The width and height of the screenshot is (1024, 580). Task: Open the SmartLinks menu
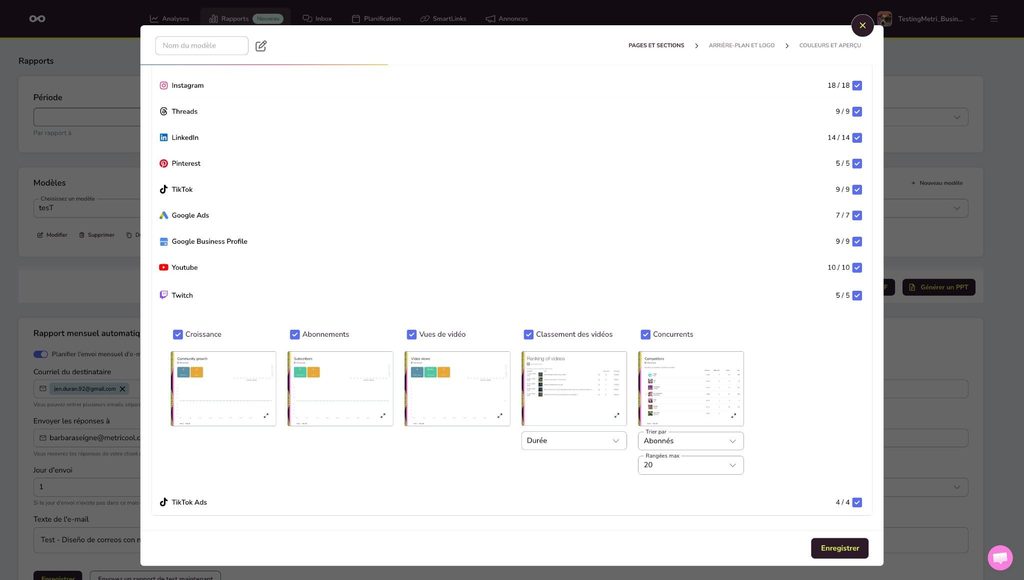coord(443,19)
